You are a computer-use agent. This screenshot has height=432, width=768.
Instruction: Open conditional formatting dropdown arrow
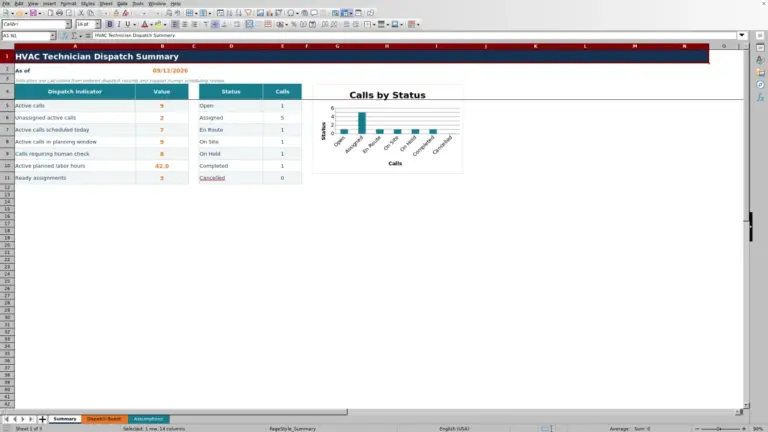pos(418,24)
